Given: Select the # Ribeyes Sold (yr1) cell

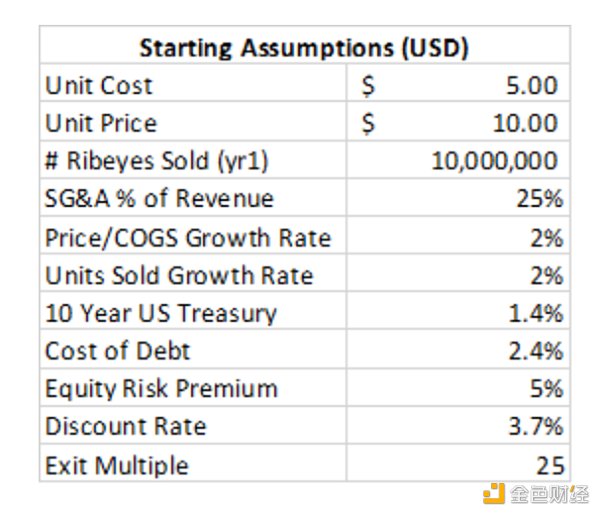Looking at the screenshot, I should pyautogui.click(x=157, y=162).
